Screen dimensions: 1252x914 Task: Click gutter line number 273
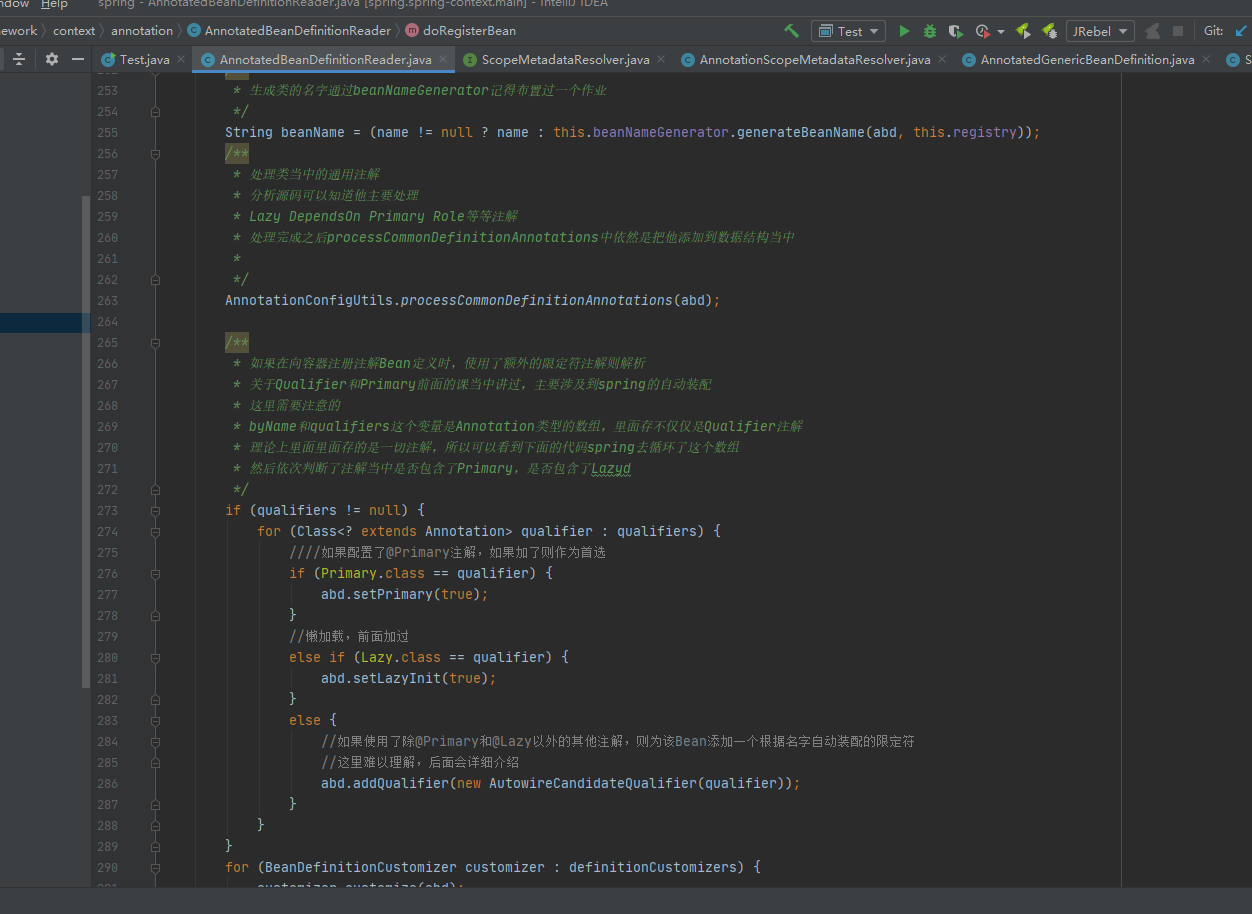tap(107, 511)
